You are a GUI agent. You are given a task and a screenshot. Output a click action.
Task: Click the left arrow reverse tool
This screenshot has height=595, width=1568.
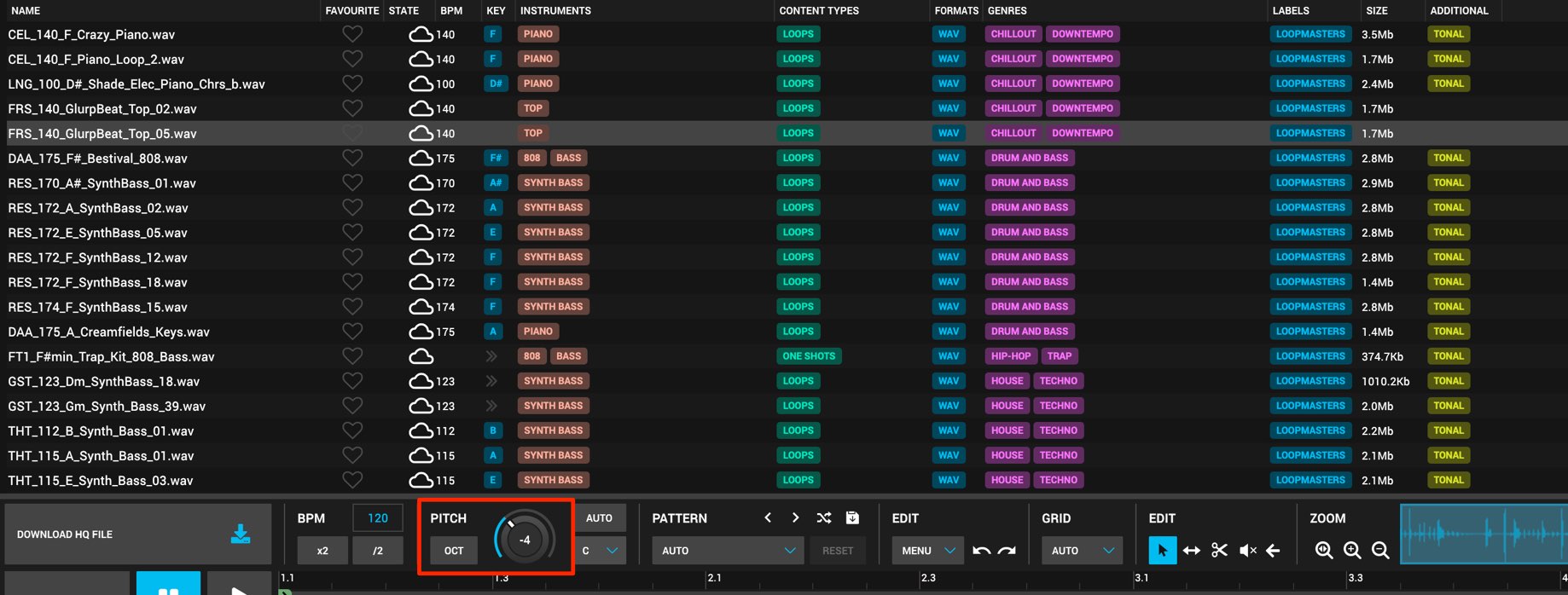point(1273,551)
